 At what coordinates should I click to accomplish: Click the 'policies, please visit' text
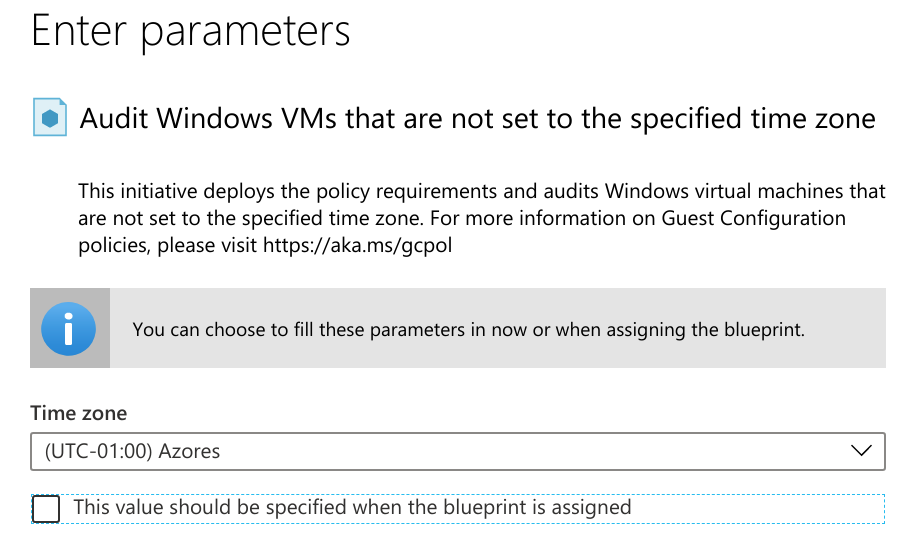click(168, 245)
